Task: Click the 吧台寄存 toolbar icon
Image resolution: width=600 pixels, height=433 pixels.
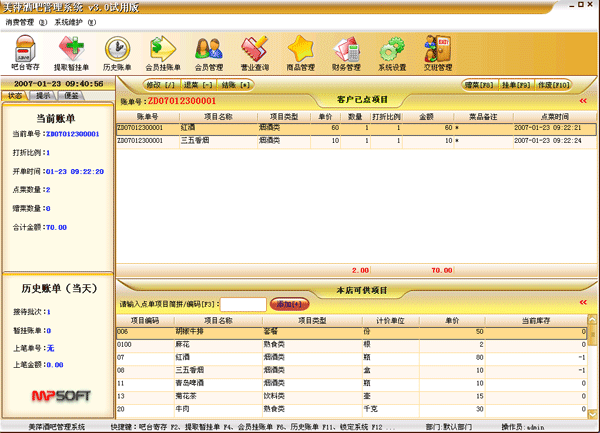Action: 22,53
